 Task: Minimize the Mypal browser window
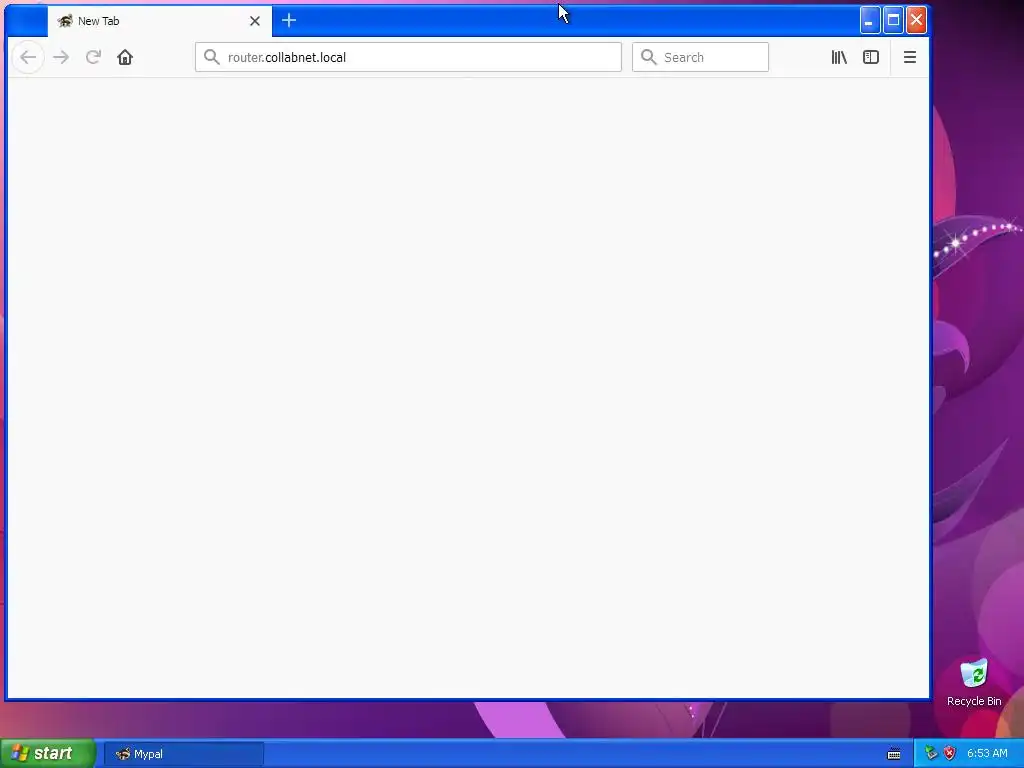coord(870,20)
